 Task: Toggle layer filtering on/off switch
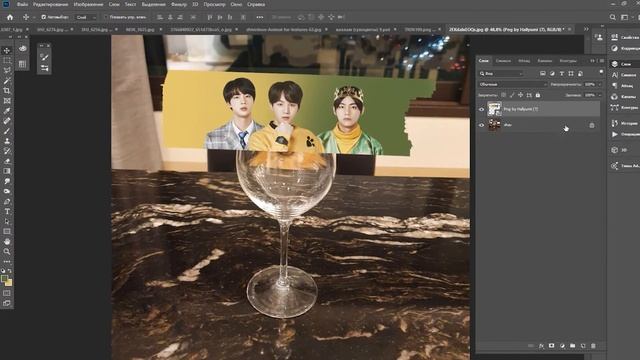[x=601, y=72]
